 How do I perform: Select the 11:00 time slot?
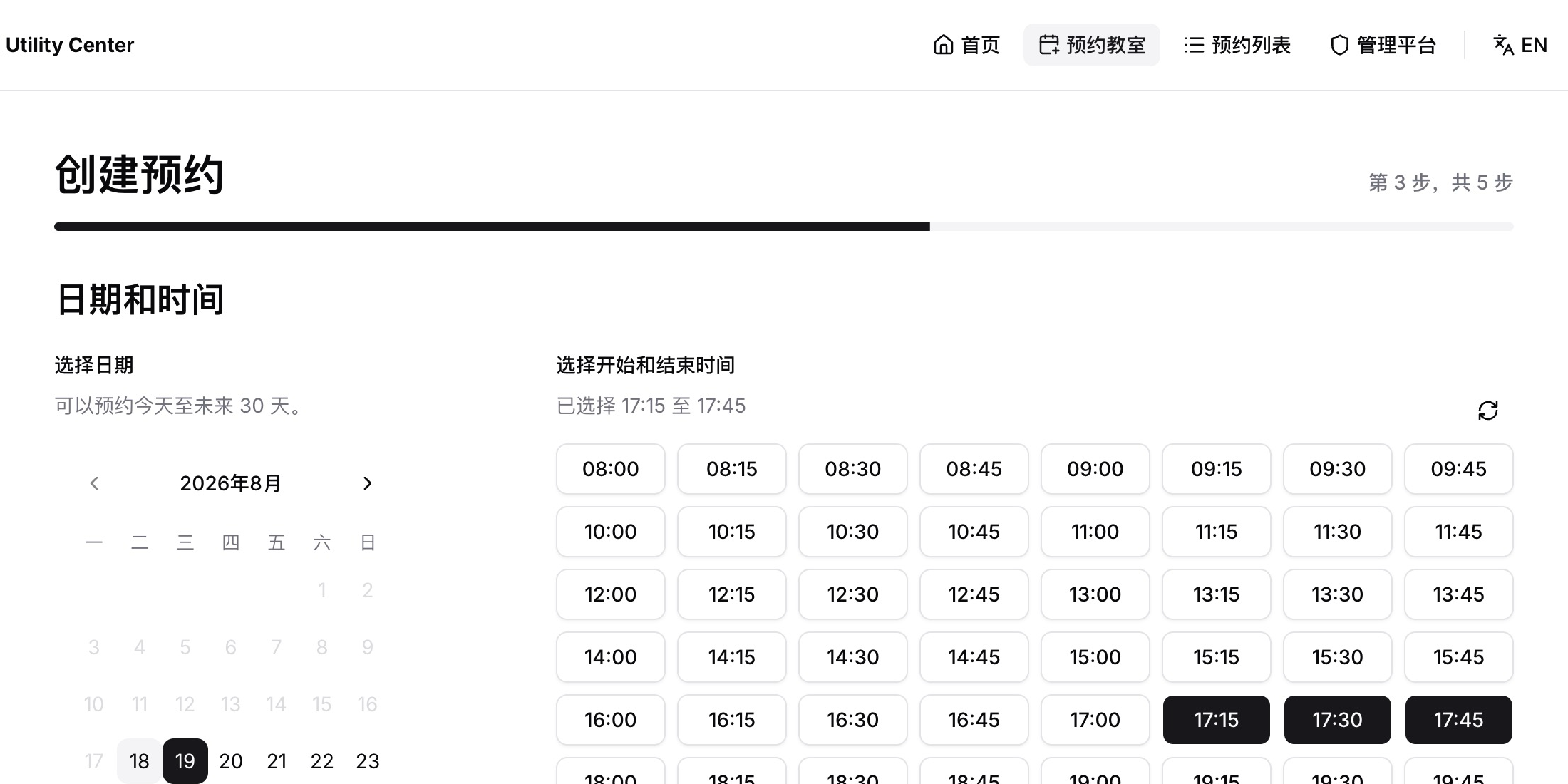click(x=1095, y=532)
